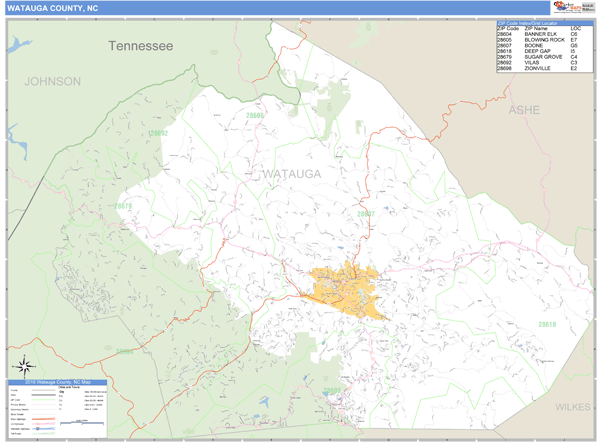Click the 28607 ZIP code map label
Screen dimensions: 600x442
point(367,214)
